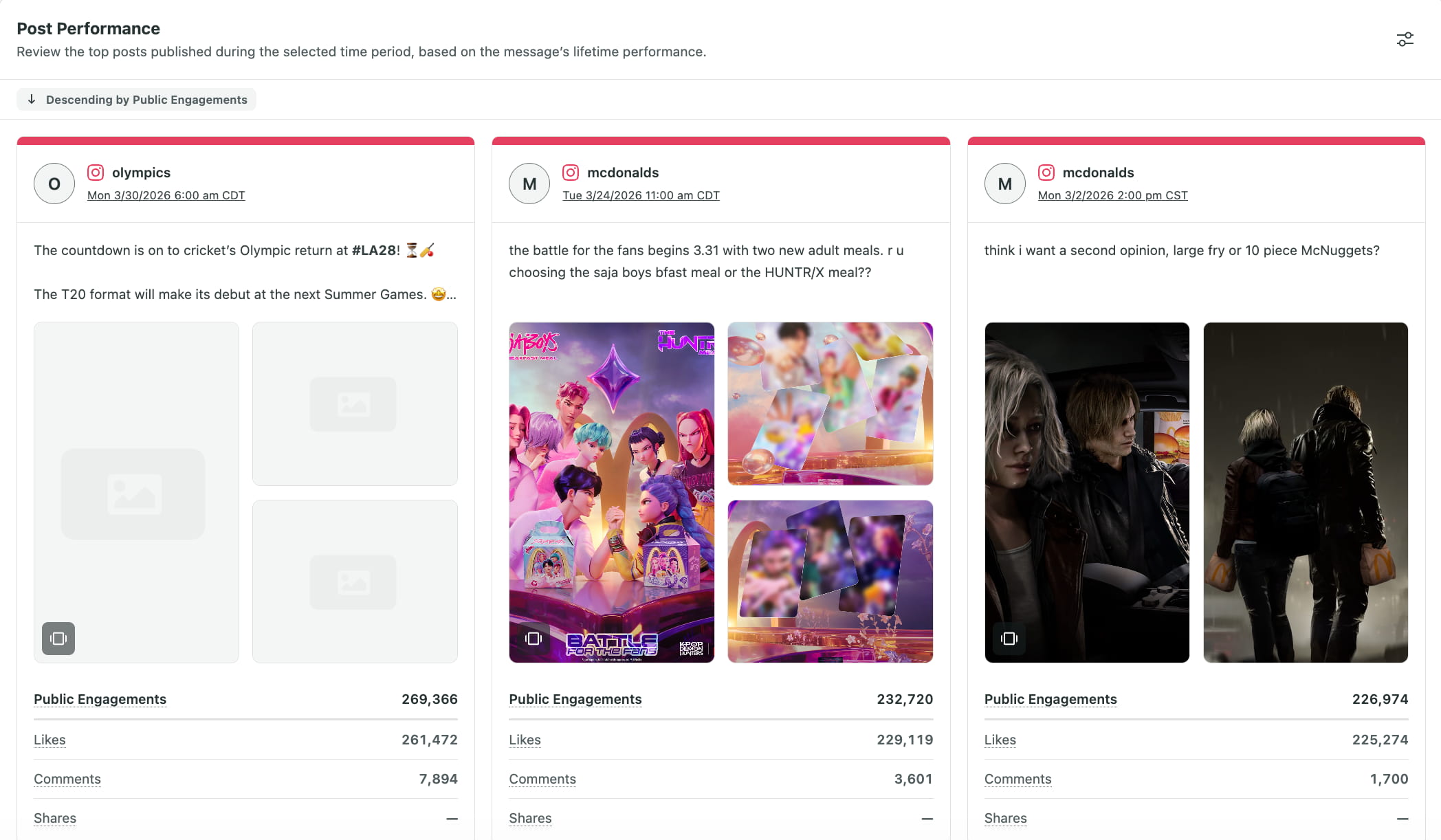Click the olympics profile avatar circle

54,183
